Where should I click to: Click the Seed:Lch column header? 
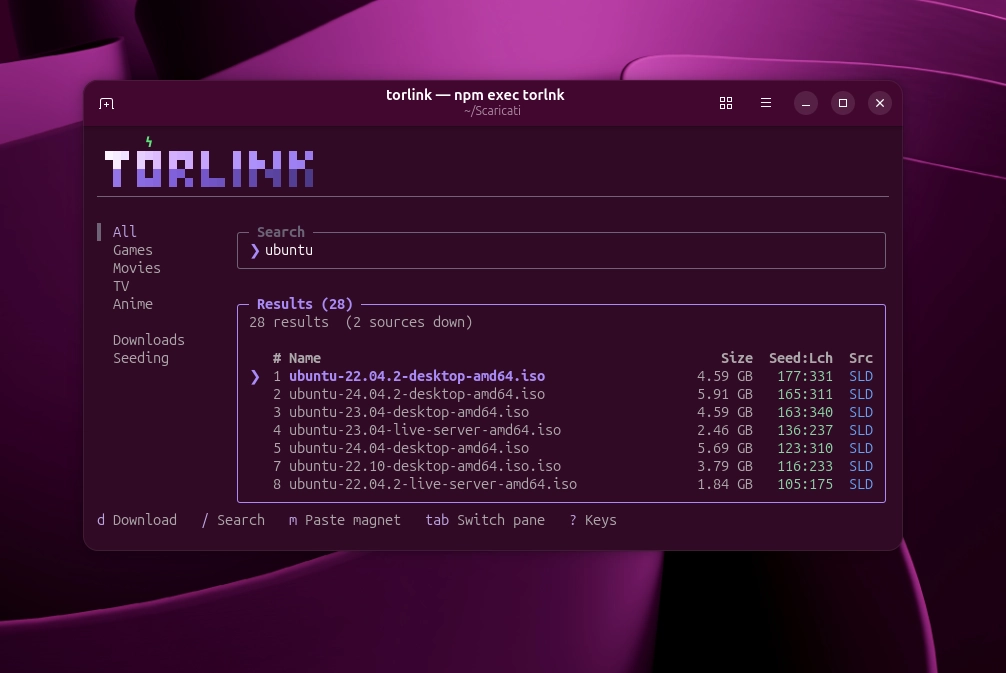click(x=801, y=358)
